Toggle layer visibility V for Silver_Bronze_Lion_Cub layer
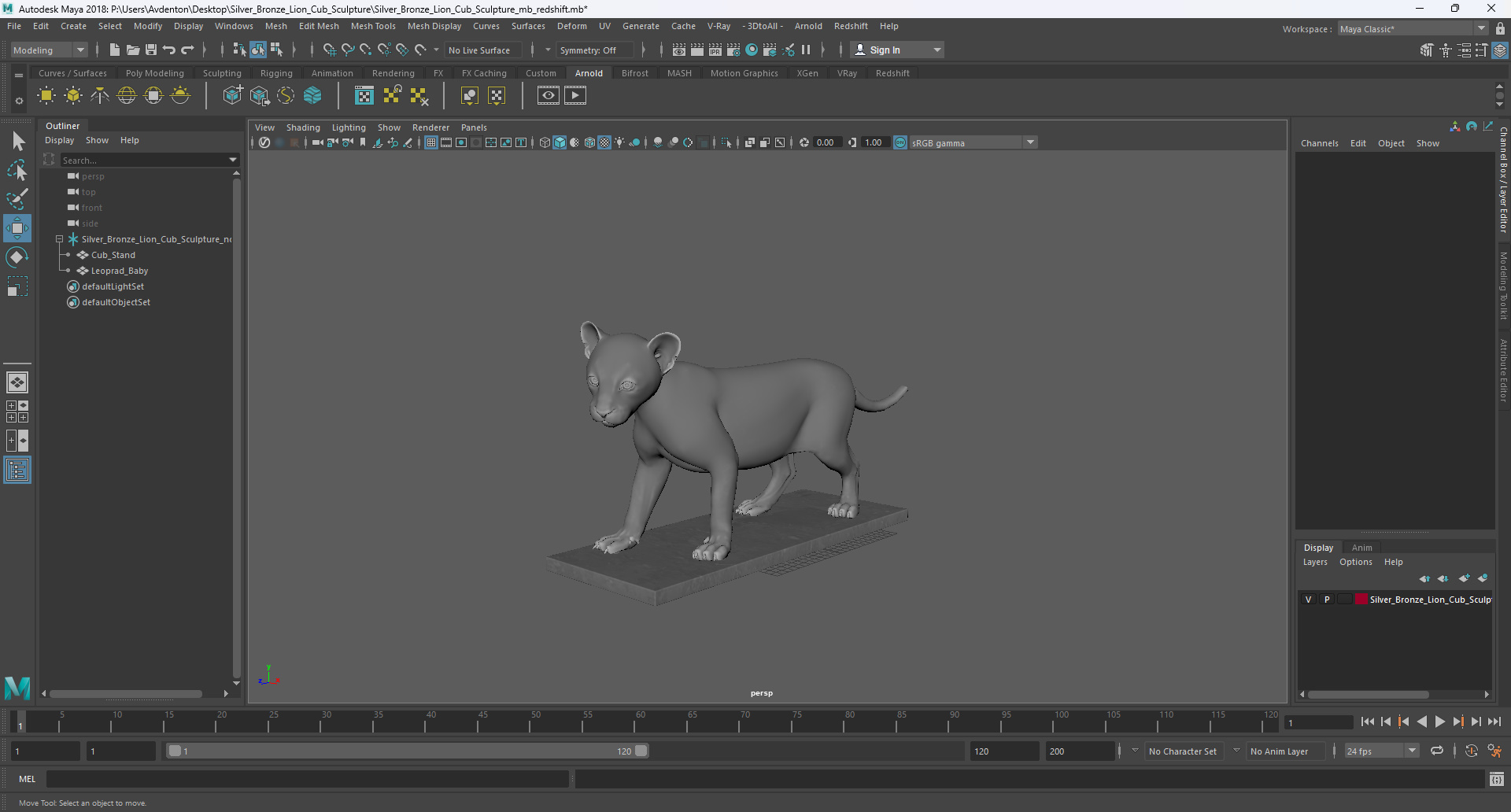 click(x=1309, y=600)
